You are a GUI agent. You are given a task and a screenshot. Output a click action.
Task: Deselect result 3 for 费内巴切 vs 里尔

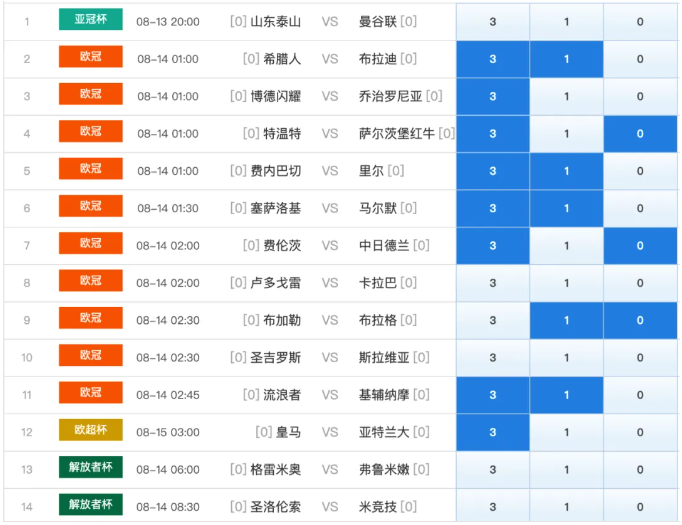493,171
